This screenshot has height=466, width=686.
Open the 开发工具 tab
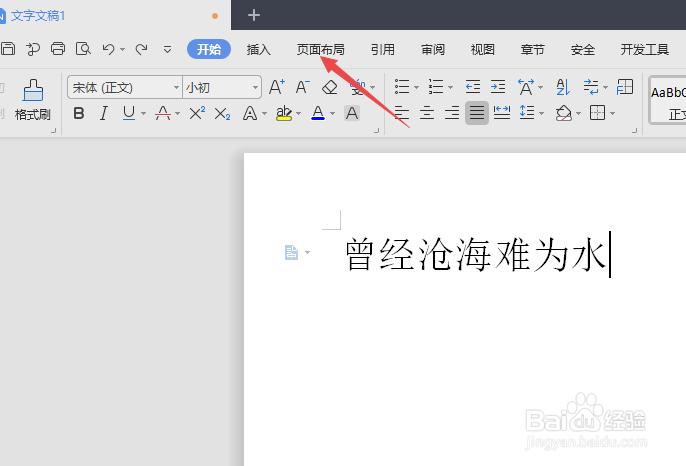pyautogui.click(x=644, y=49)
